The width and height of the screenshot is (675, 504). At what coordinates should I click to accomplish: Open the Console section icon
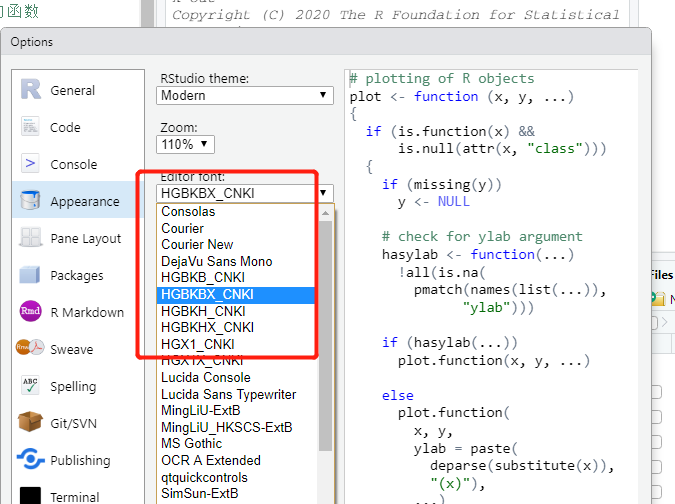(30, 164)
